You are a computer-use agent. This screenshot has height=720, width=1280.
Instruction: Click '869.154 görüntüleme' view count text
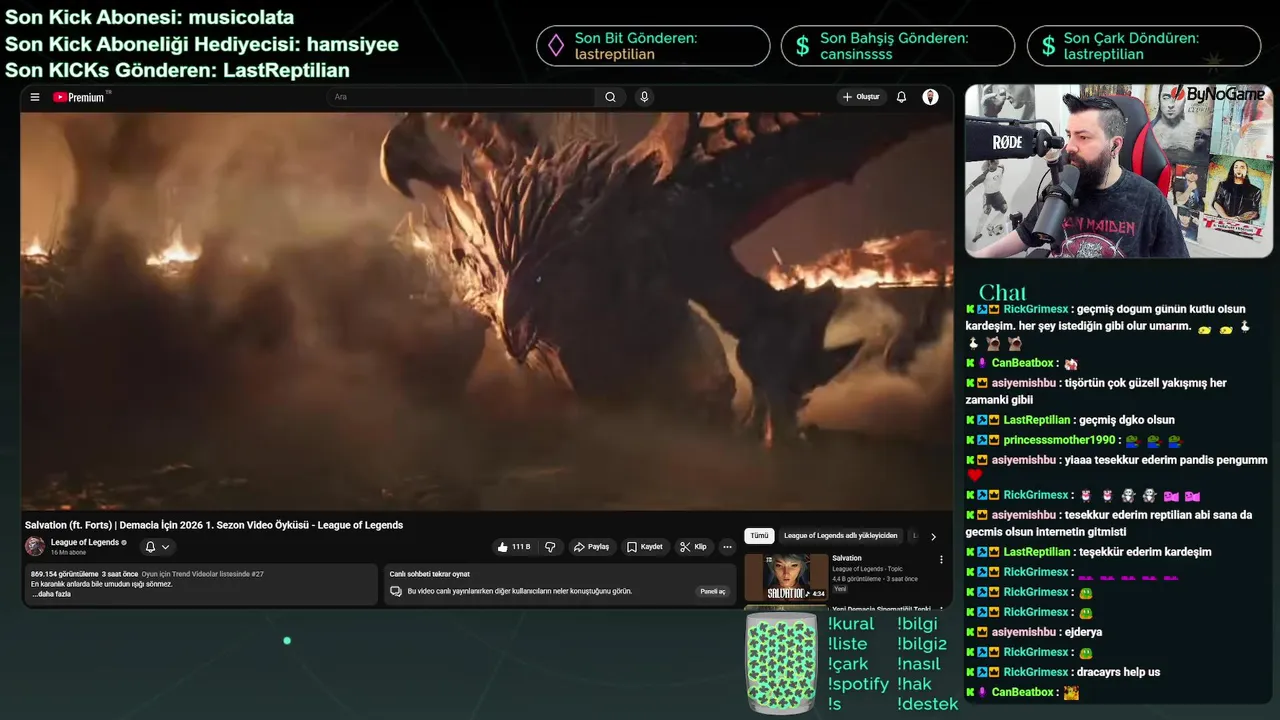tap(64, 574)
